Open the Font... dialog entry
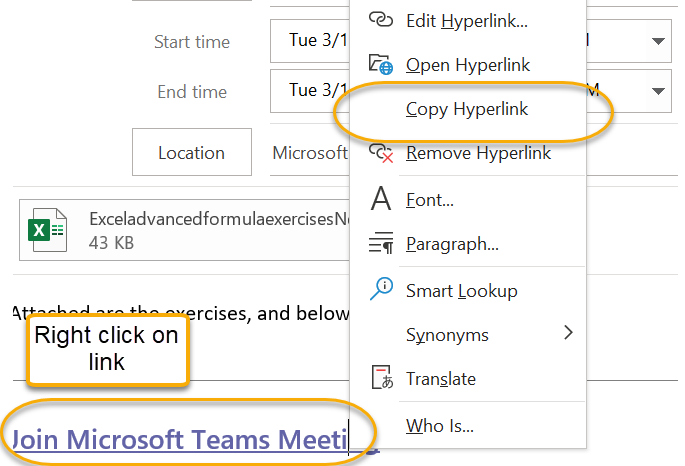Screen dimensions: 685x466 coord(467,200)
